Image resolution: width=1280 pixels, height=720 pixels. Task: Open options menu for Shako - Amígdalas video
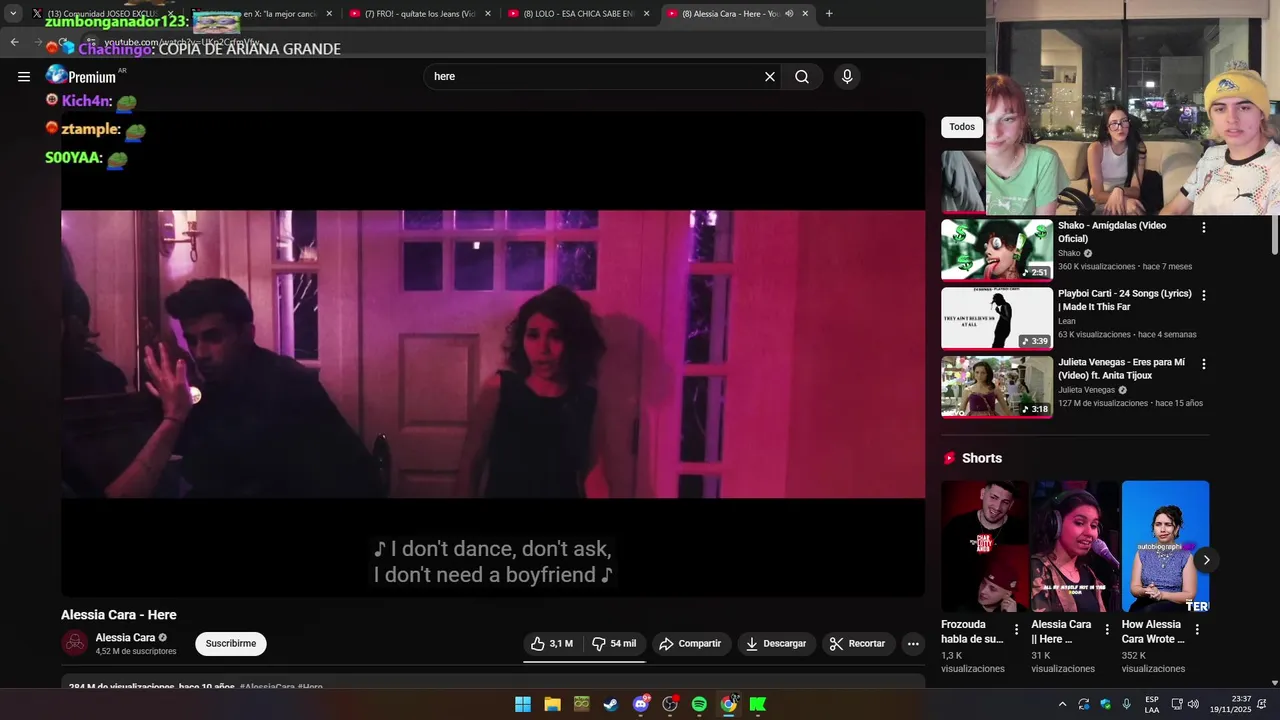(x=1203, y=227)
